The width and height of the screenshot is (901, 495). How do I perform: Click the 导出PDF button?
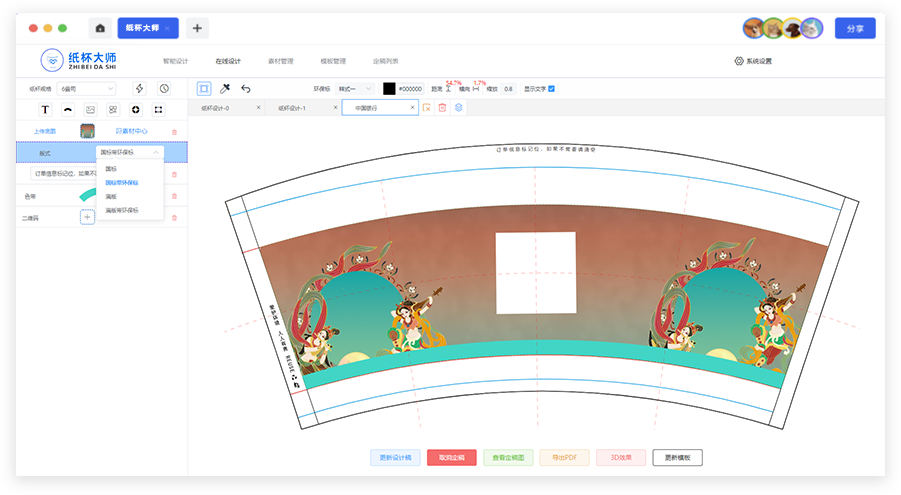[565, 458]
